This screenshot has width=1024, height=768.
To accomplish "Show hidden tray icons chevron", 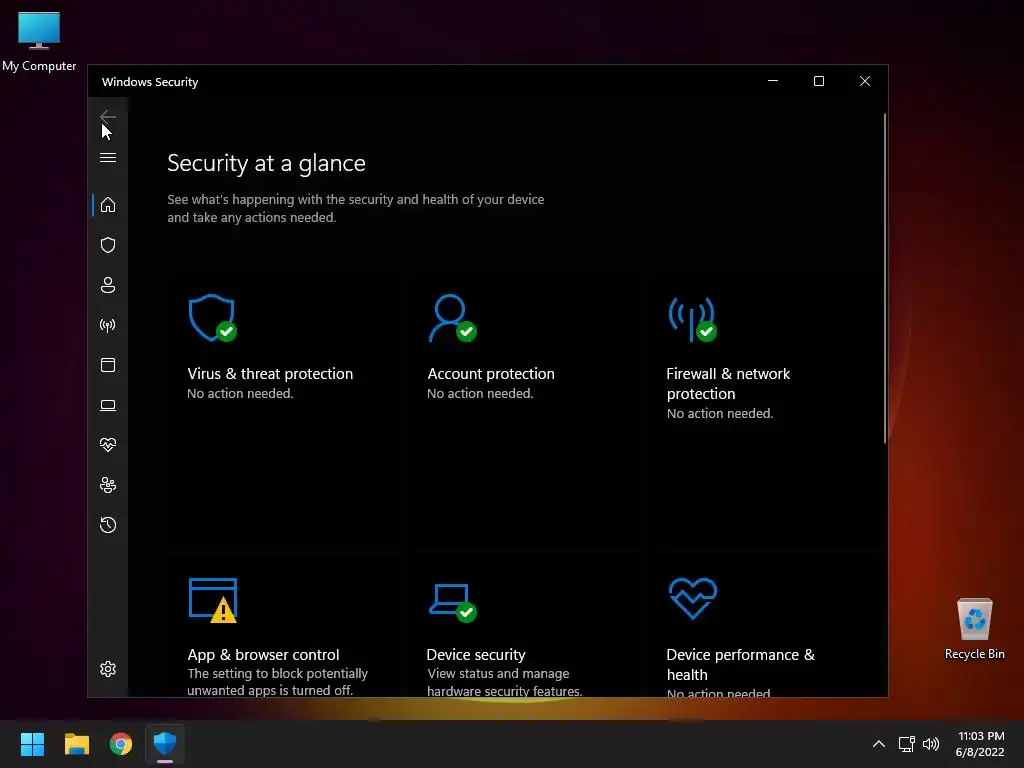I will pyautogui.click(x=879, y=744).
